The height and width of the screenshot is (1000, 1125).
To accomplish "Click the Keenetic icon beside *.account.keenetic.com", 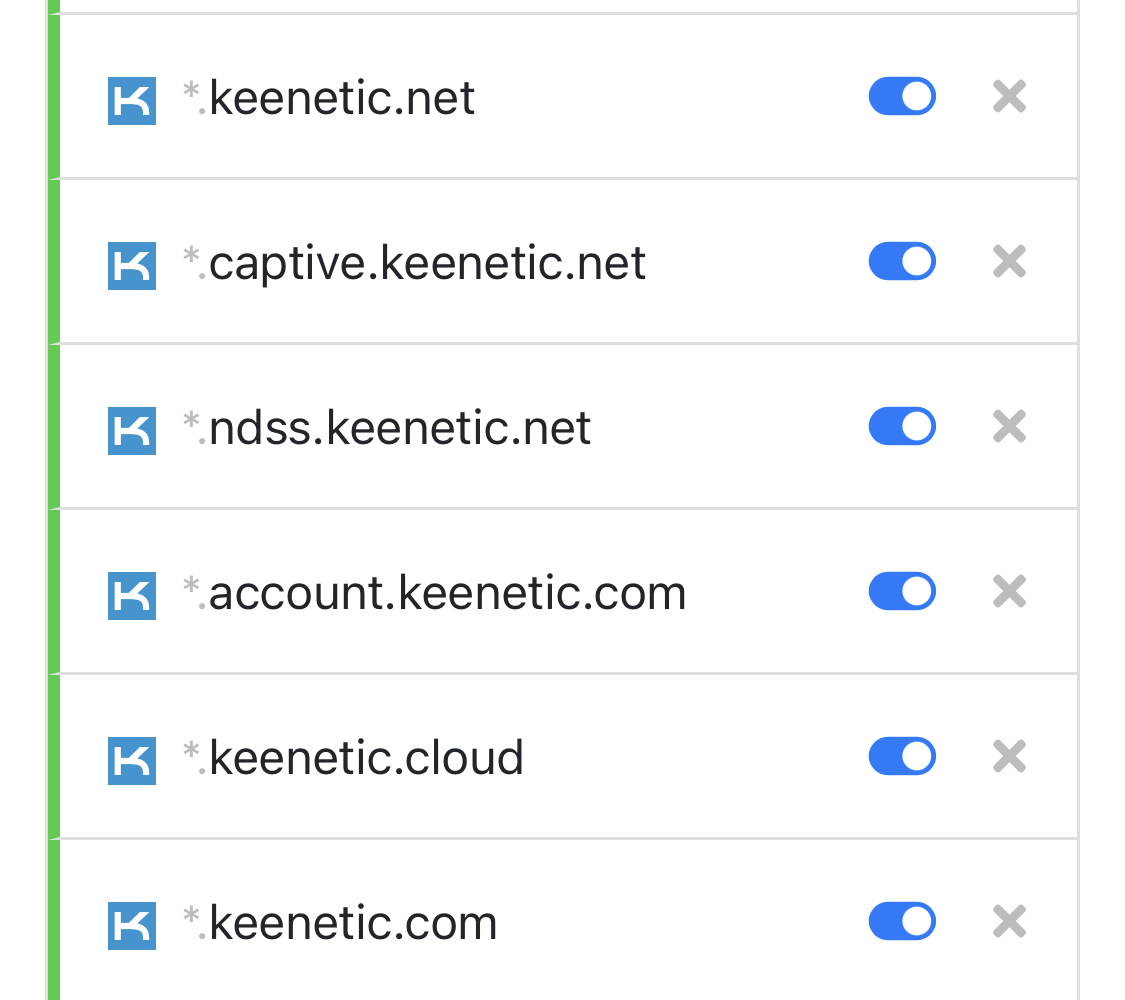I will (x=132, y=595).
